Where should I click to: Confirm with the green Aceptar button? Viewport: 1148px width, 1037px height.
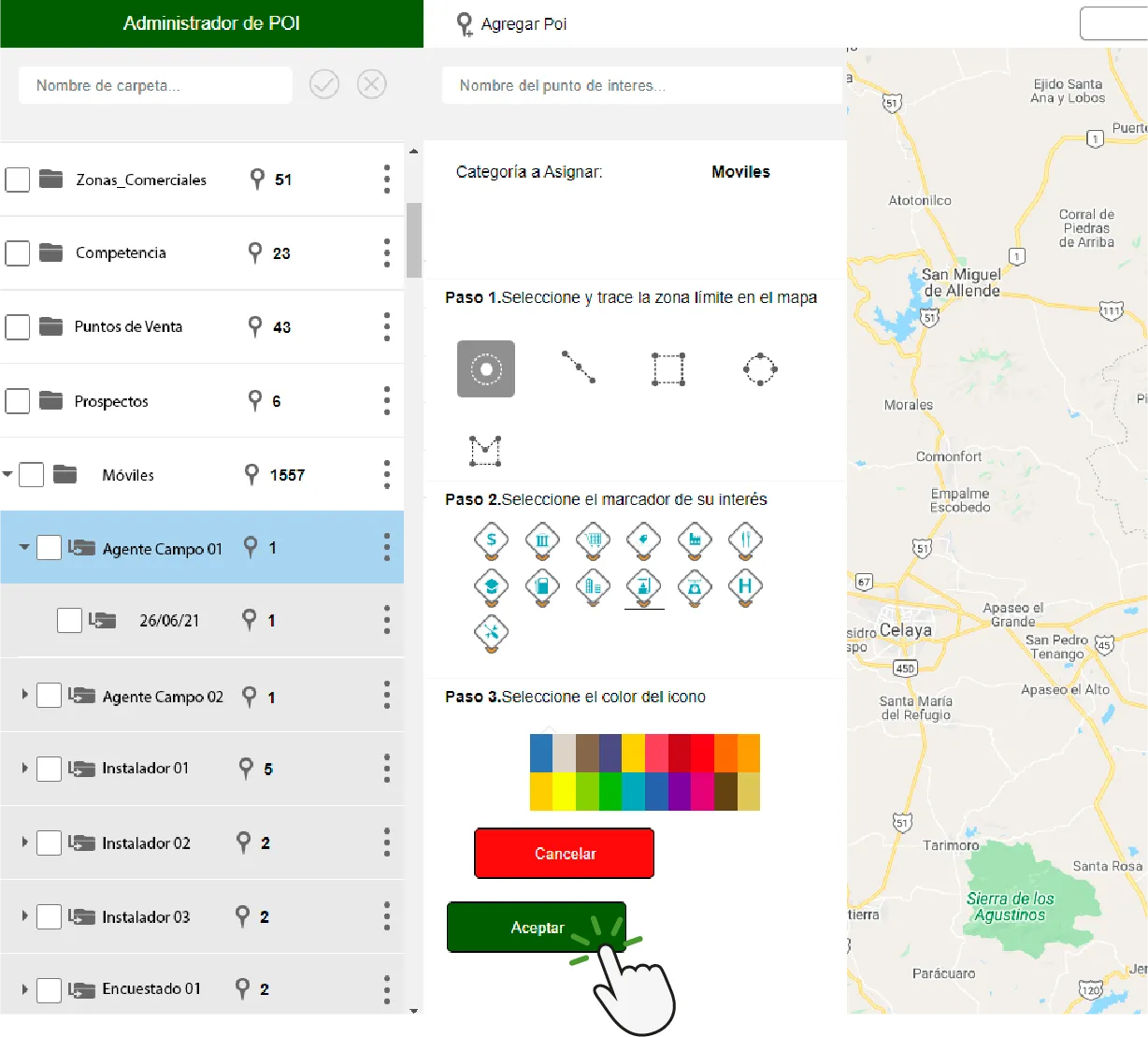click(x=537, y=928)
